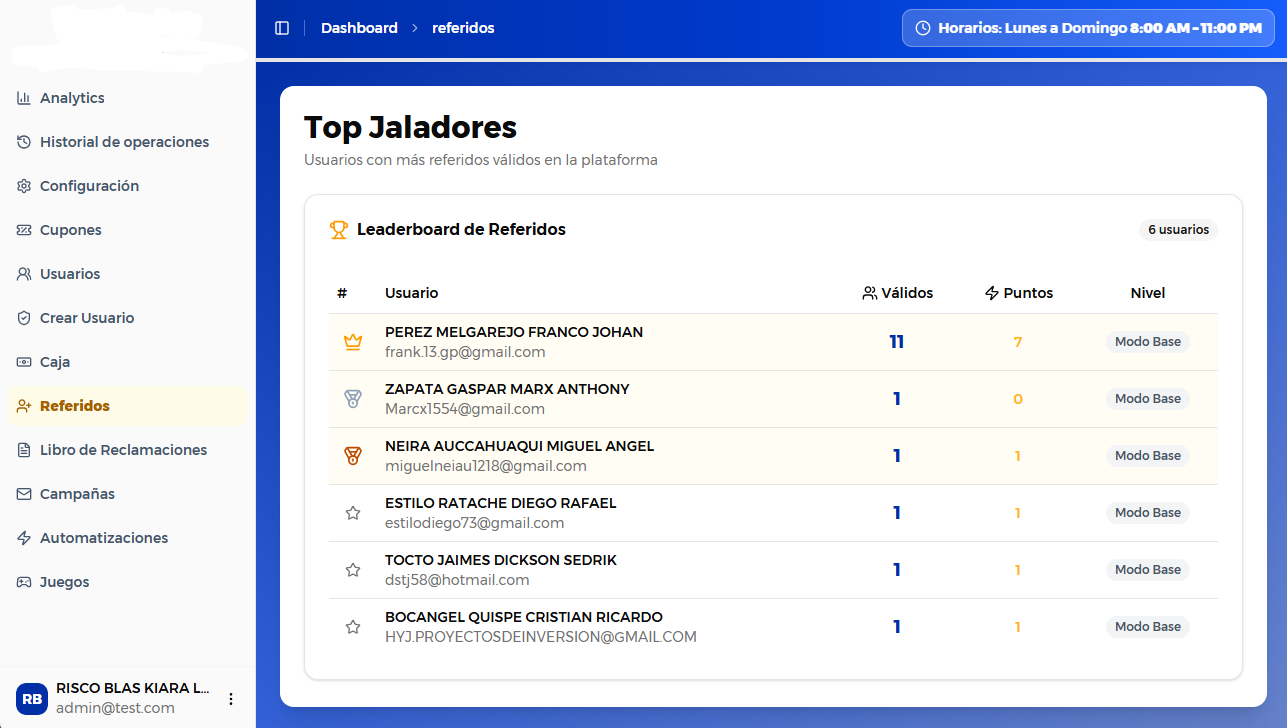The height and width of the screenshot is (728, 1287).
Task: Click the Válidos column header
Action: (x=898, y=293)
